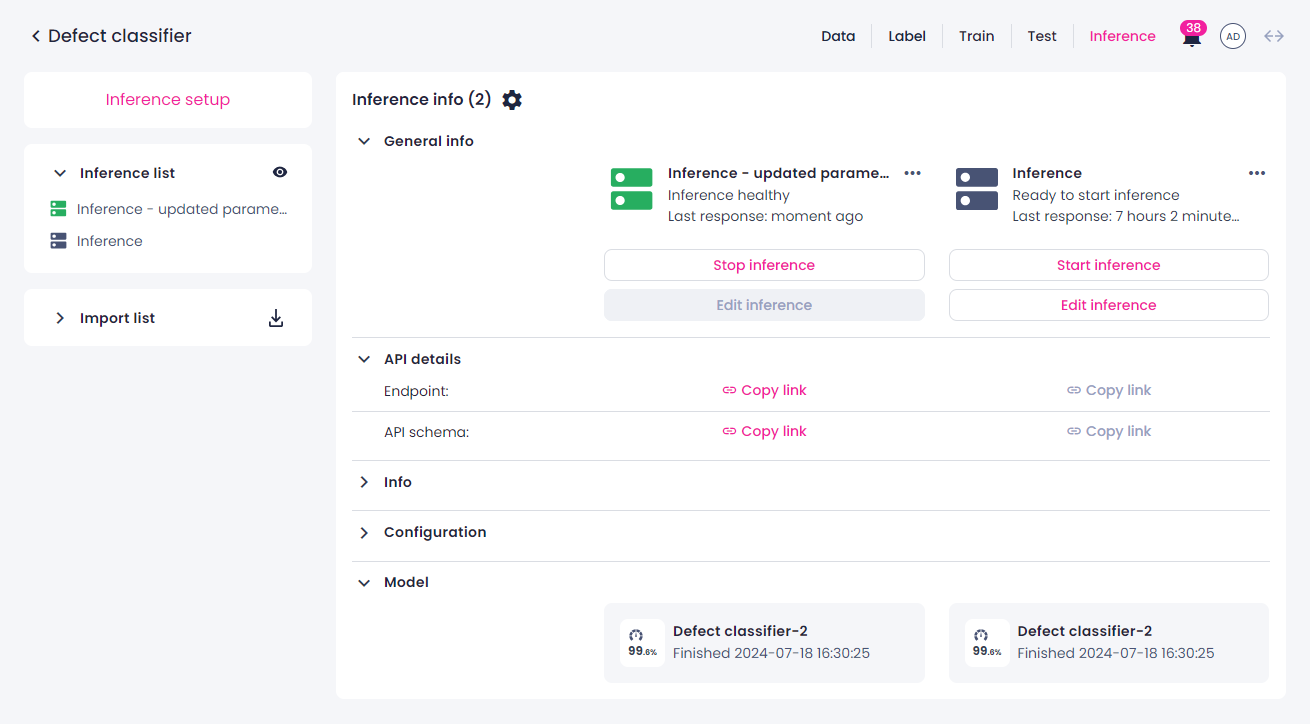
Task: Click the Defect classifier page title
Action: [x=120, y=36]
